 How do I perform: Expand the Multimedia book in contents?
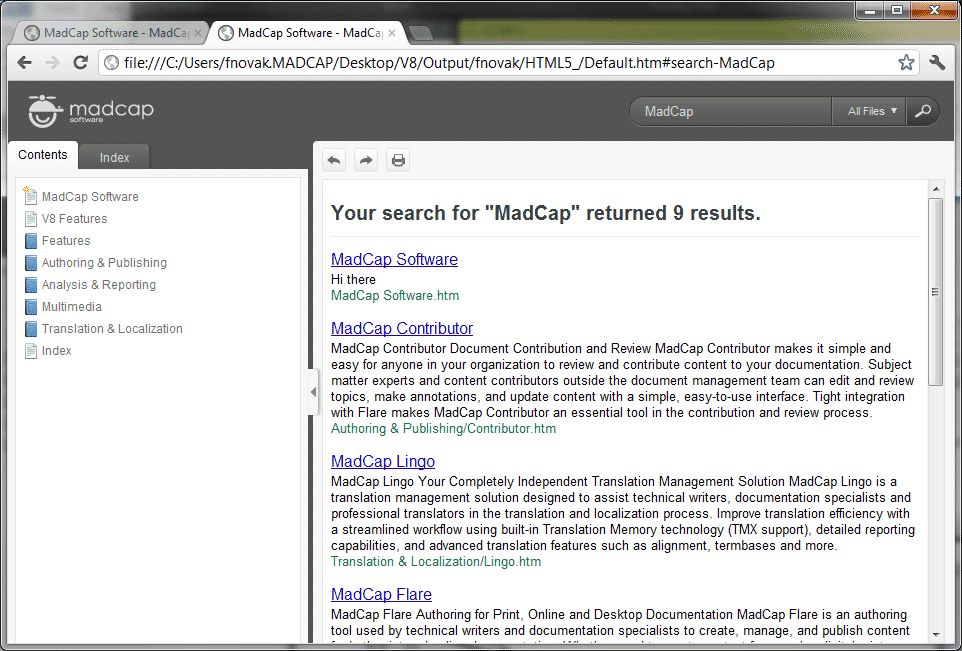(x=72, y=307)
